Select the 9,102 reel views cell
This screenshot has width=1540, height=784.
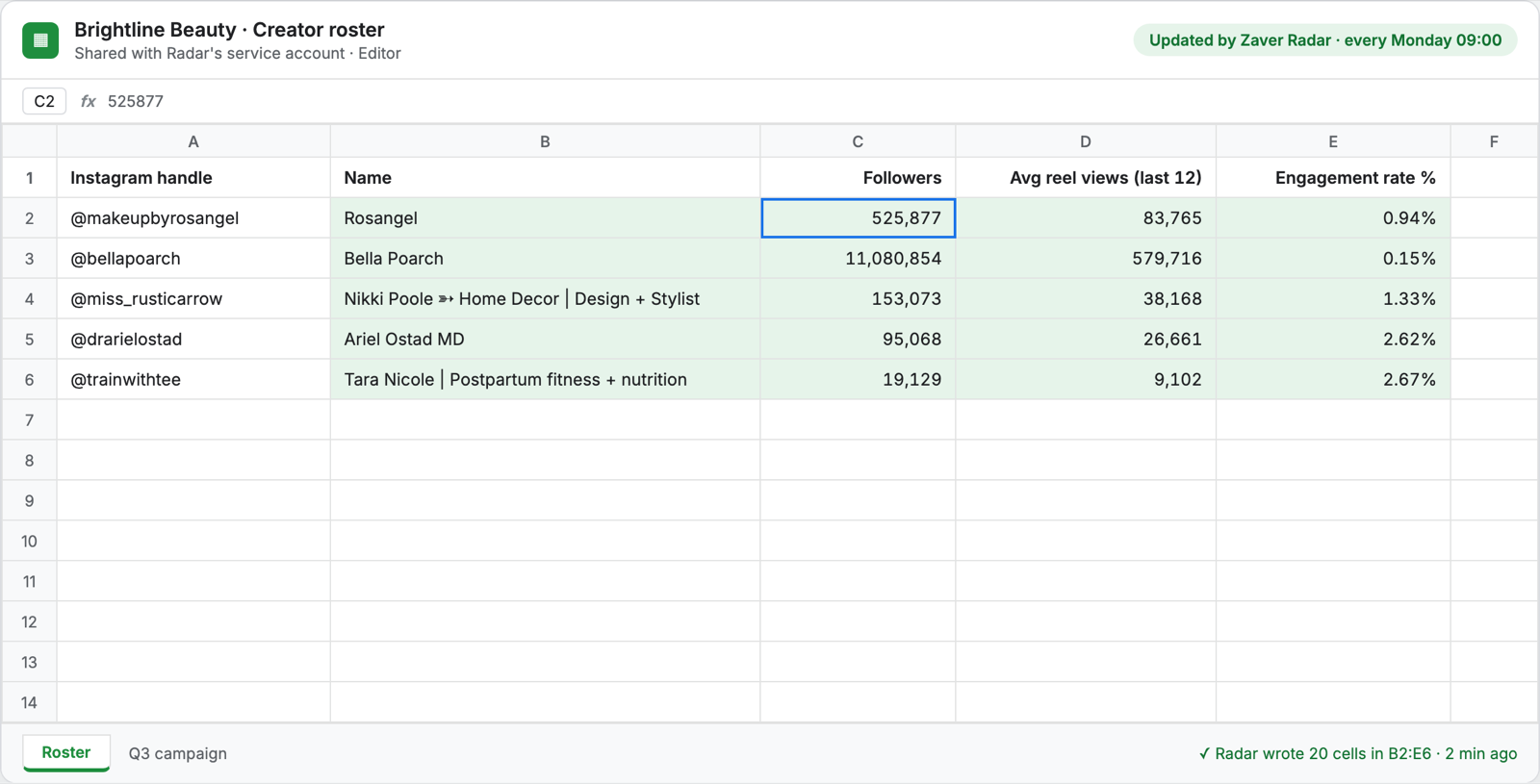pos(1086,380)
